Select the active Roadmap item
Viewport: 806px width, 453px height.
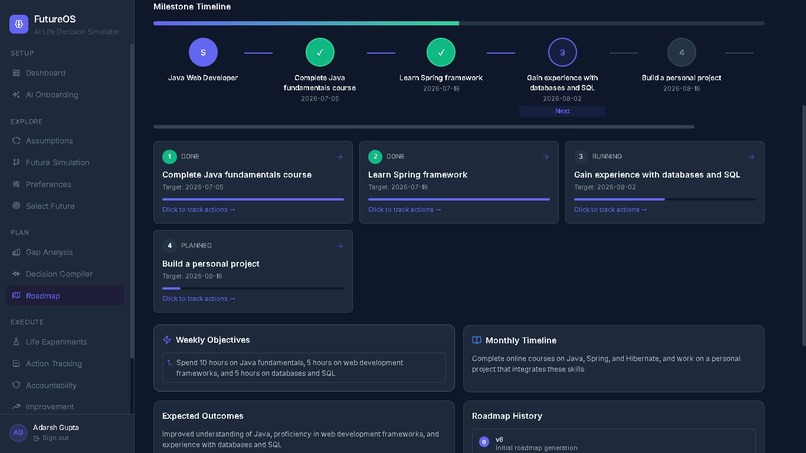point(65,296)
